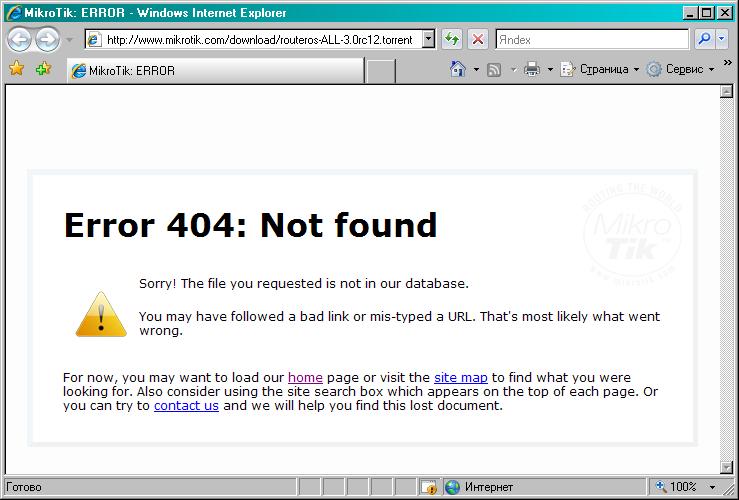The height and width of the screenshot is (500, 739).
Task: Click the page icon in address bar
Action: tap(94, 40)
